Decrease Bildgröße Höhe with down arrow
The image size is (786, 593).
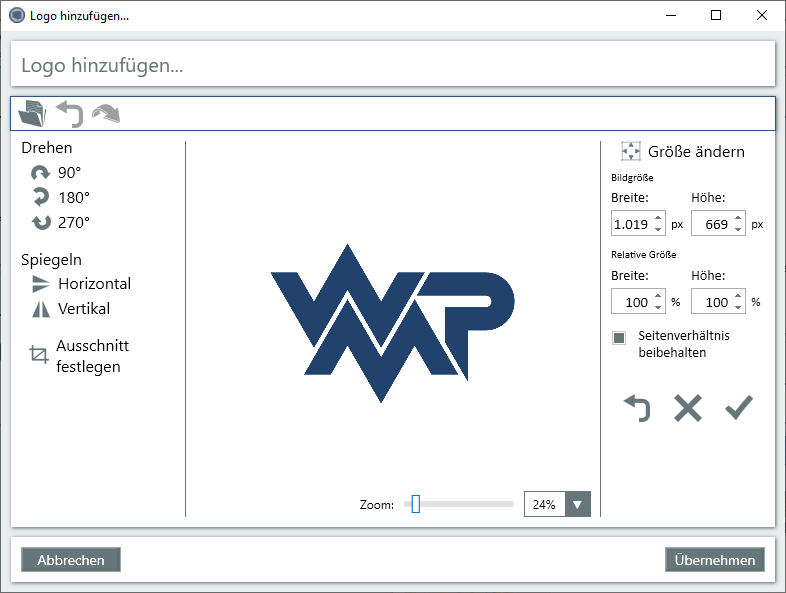pos(738,230)
